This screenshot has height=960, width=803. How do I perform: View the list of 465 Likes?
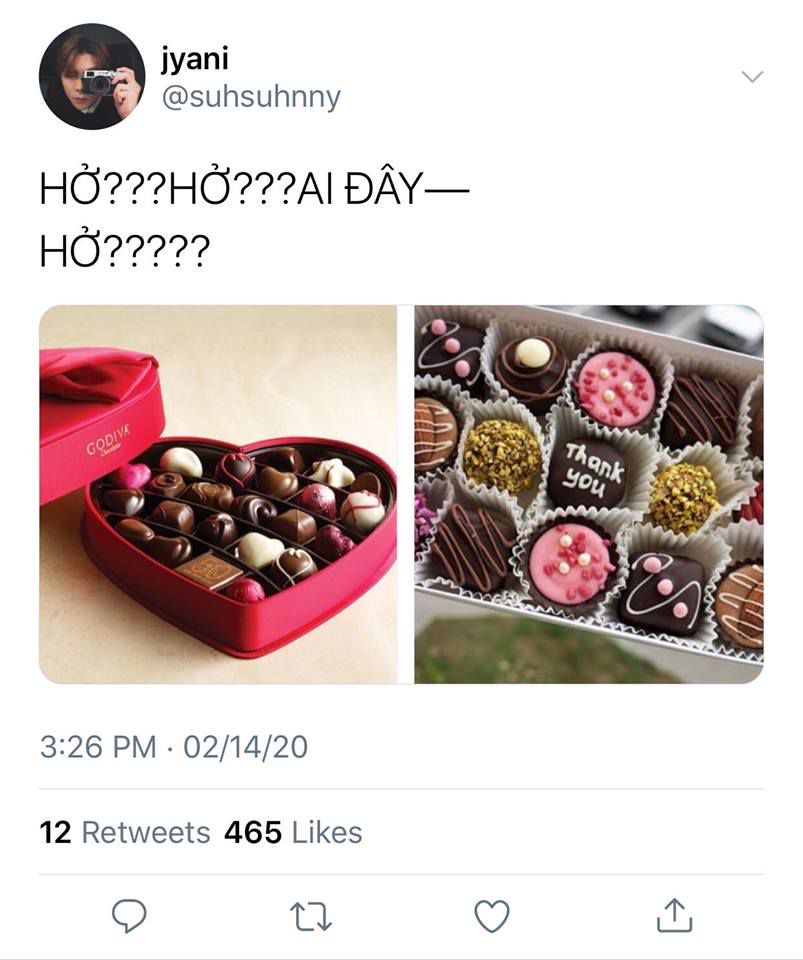point(293,832)
